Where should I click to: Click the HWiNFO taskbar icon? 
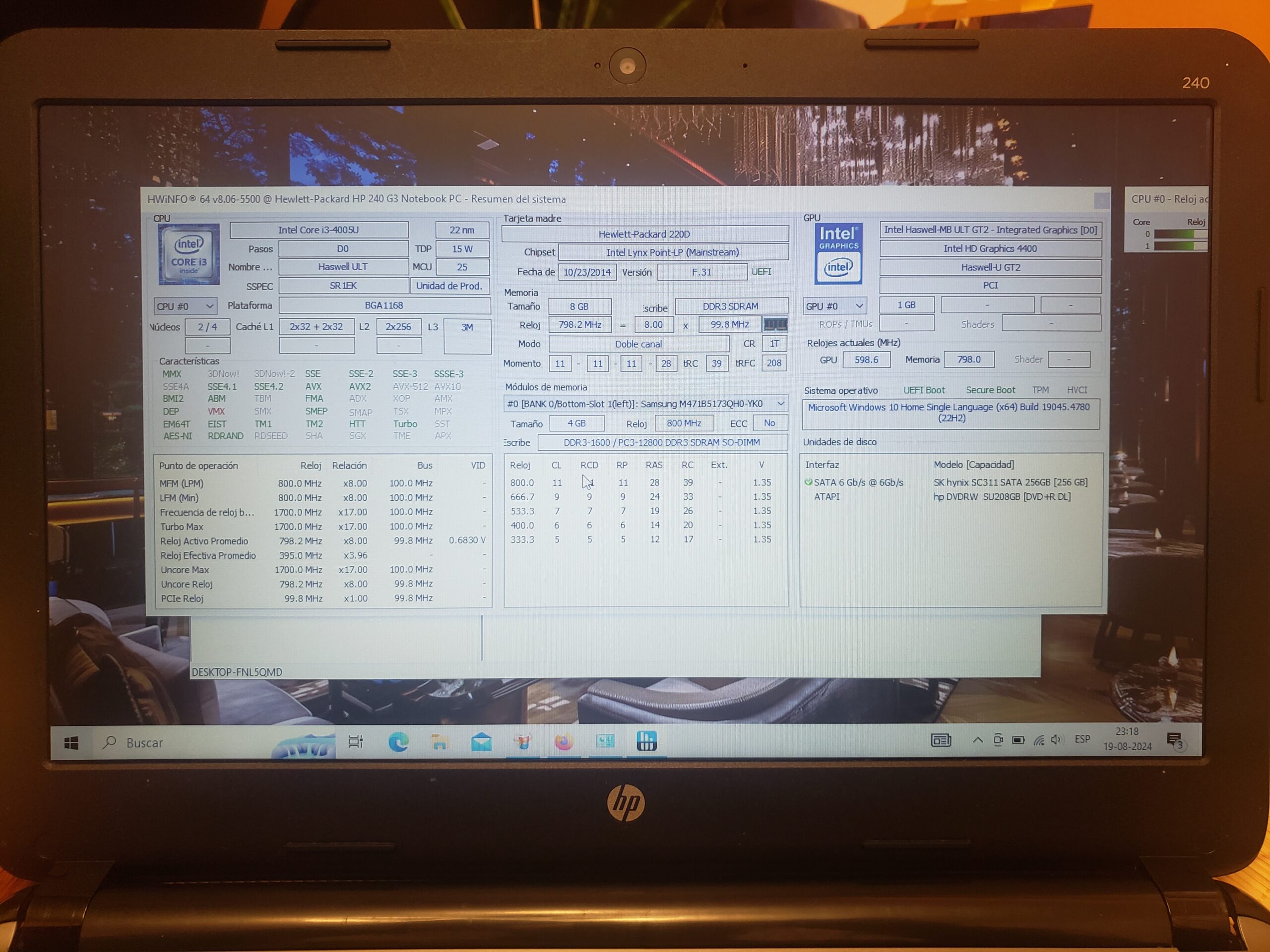tap(646, 741)
